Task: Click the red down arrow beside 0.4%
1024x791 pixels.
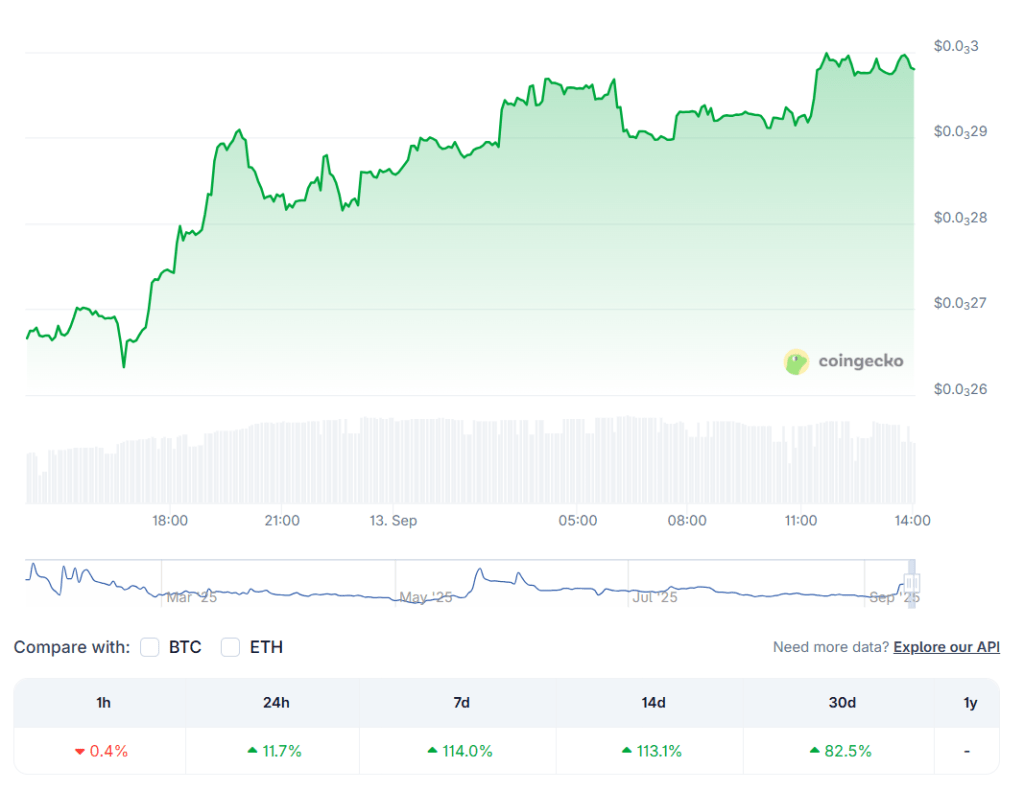Action: (79, 751)
